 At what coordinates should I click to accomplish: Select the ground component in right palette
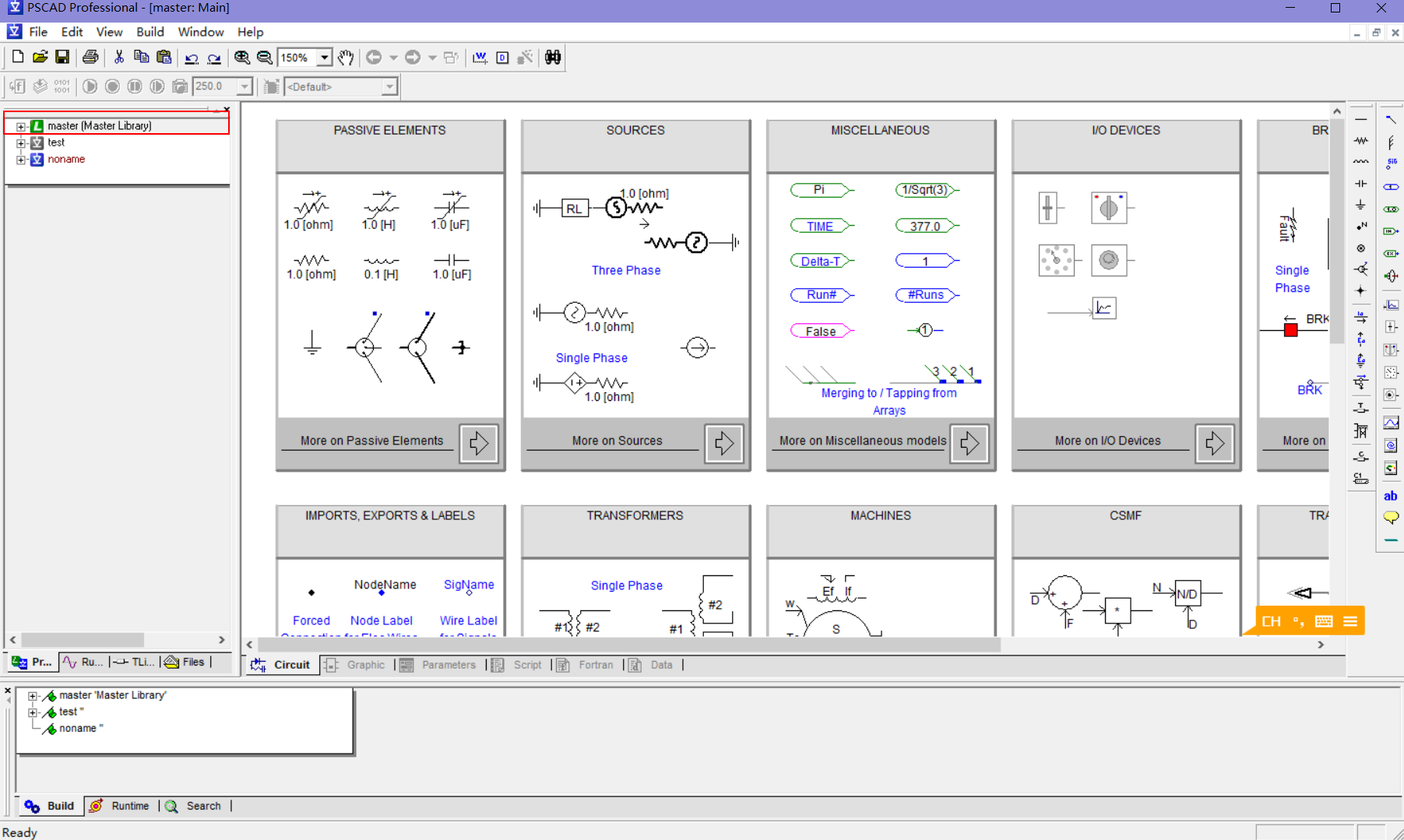(1360, 205)
